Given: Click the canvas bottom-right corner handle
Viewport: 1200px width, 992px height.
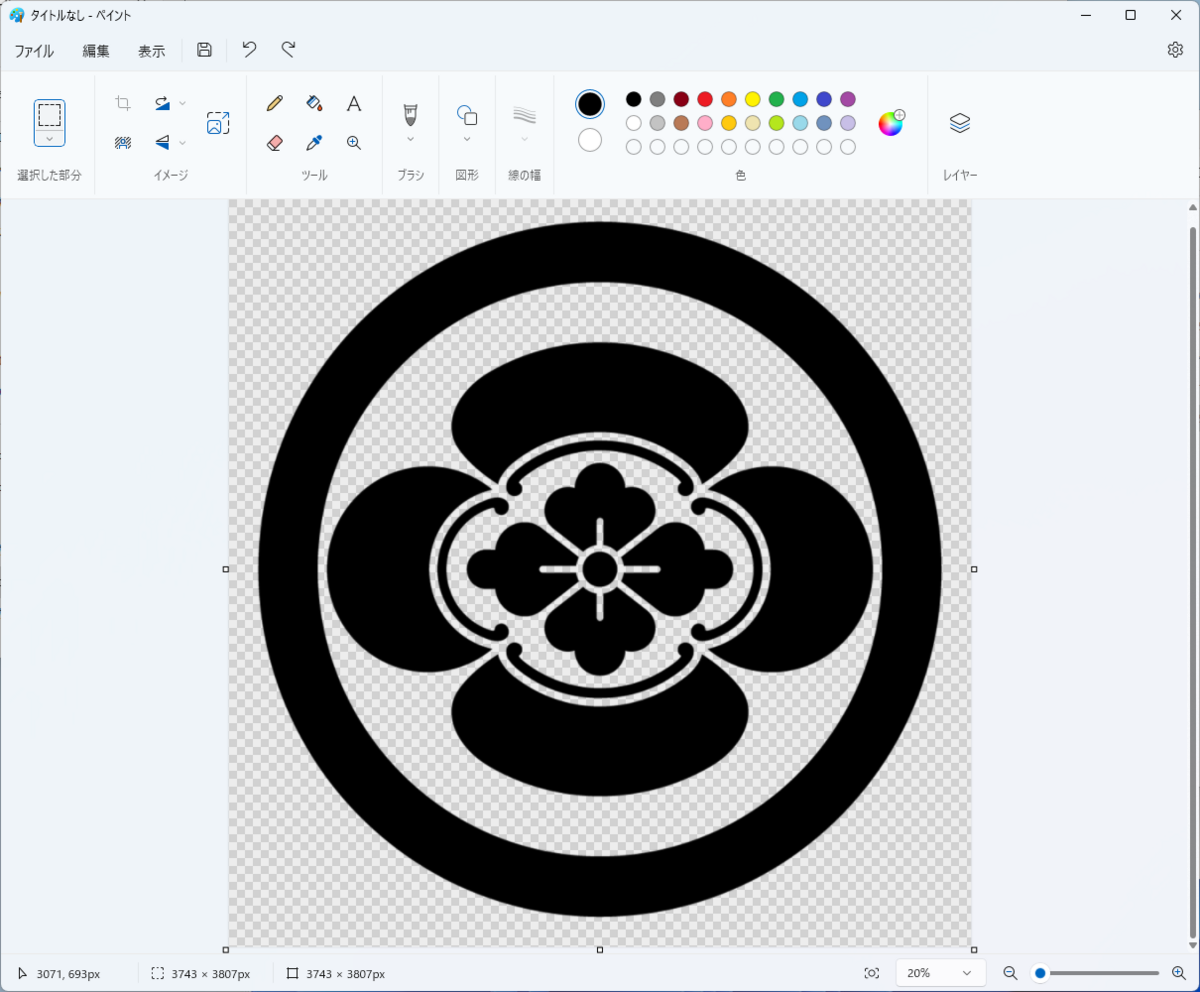Looking at the screenshot, I should pyautogui.click(x=974, y=950).
